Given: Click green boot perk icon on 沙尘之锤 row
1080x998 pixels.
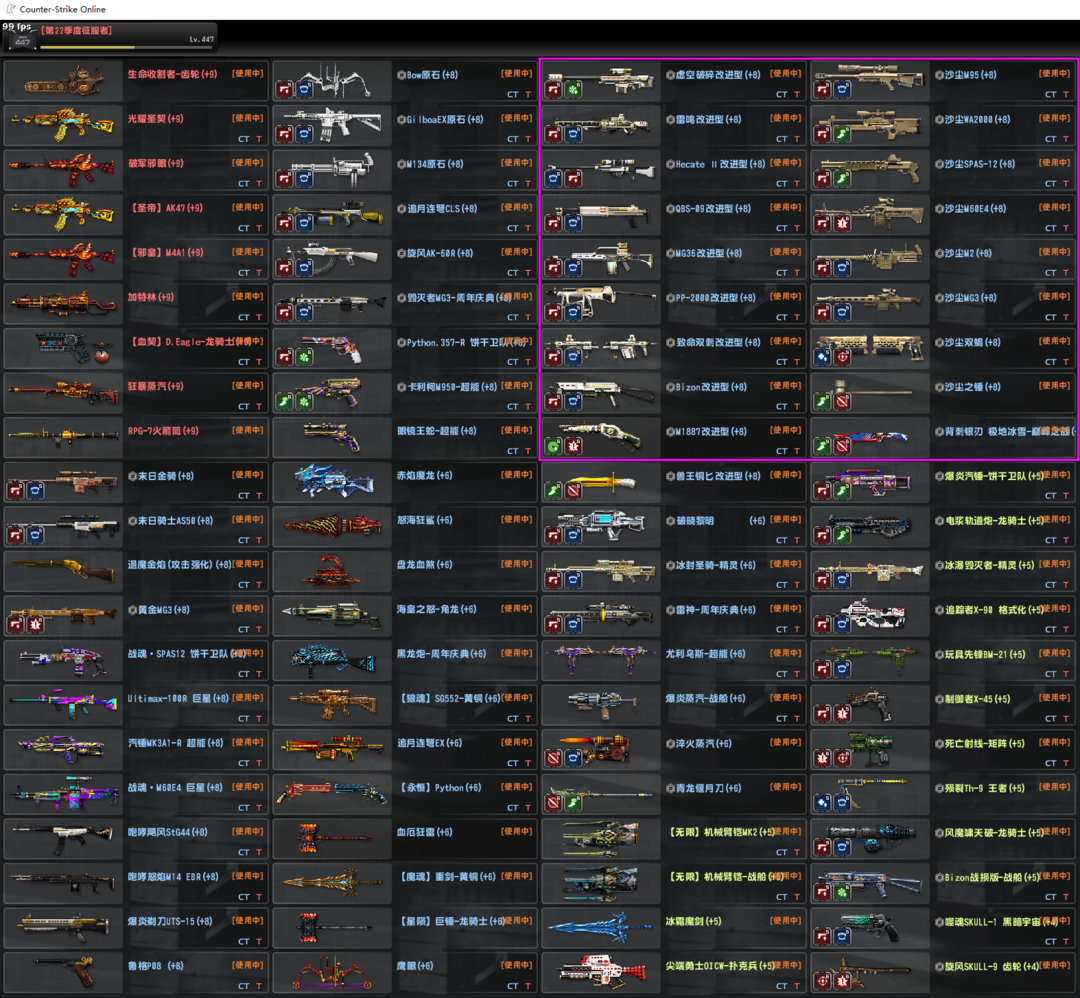Looking at the screenshot, I should [x=822, y=402].
